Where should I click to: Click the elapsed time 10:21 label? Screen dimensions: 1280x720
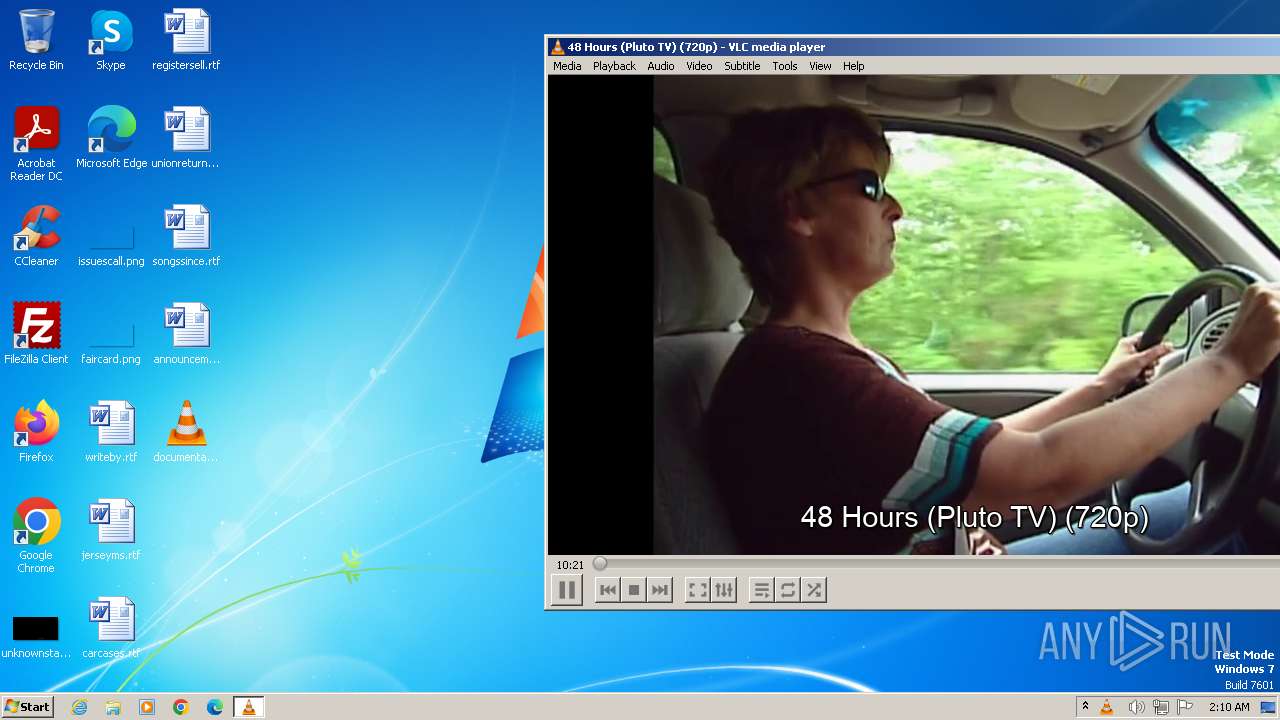pyautogui.click(x=570, y=565)
